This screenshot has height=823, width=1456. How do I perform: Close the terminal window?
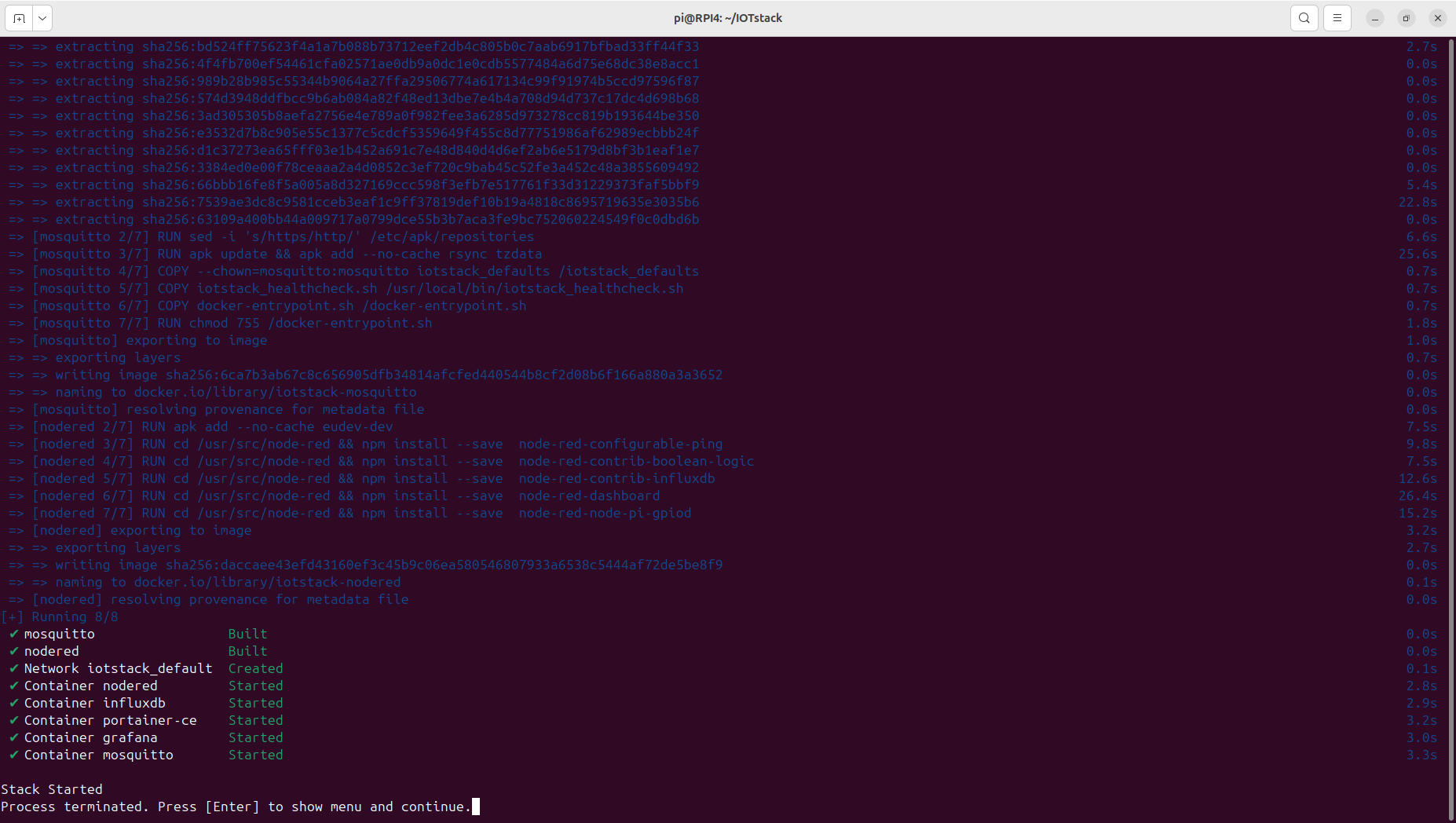[1438, 18]
